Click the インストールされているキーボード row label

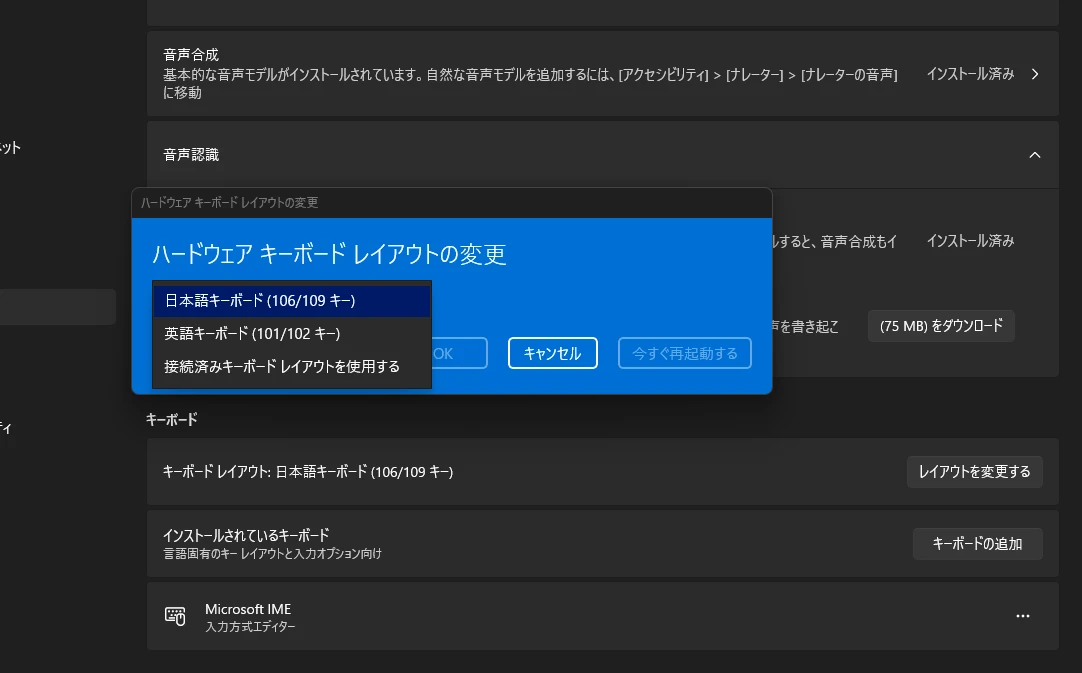click(x=246, y=535)
